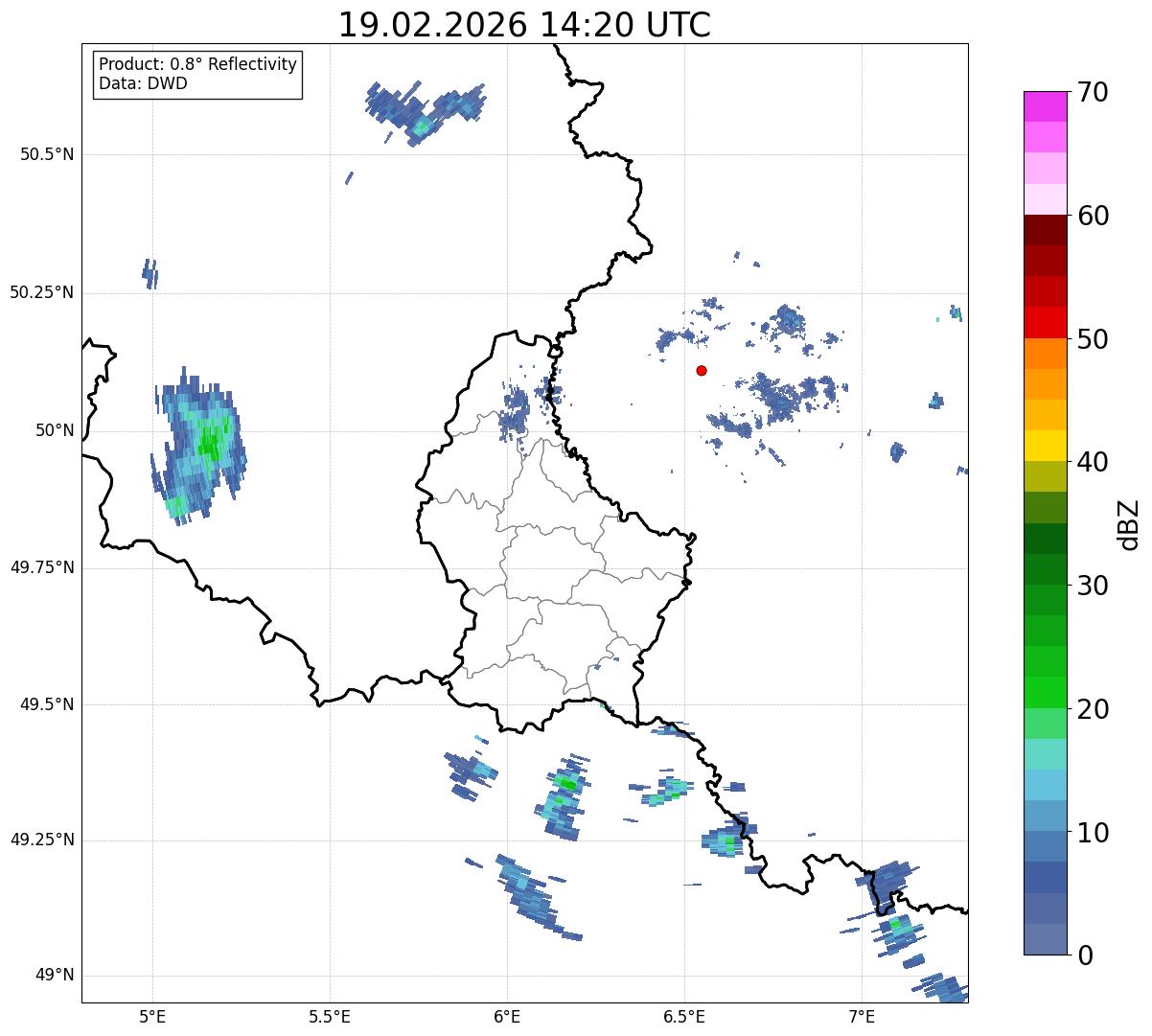
Task: Select the yellow colorbar swatch above 40
Action: [x=1044, y=446]
